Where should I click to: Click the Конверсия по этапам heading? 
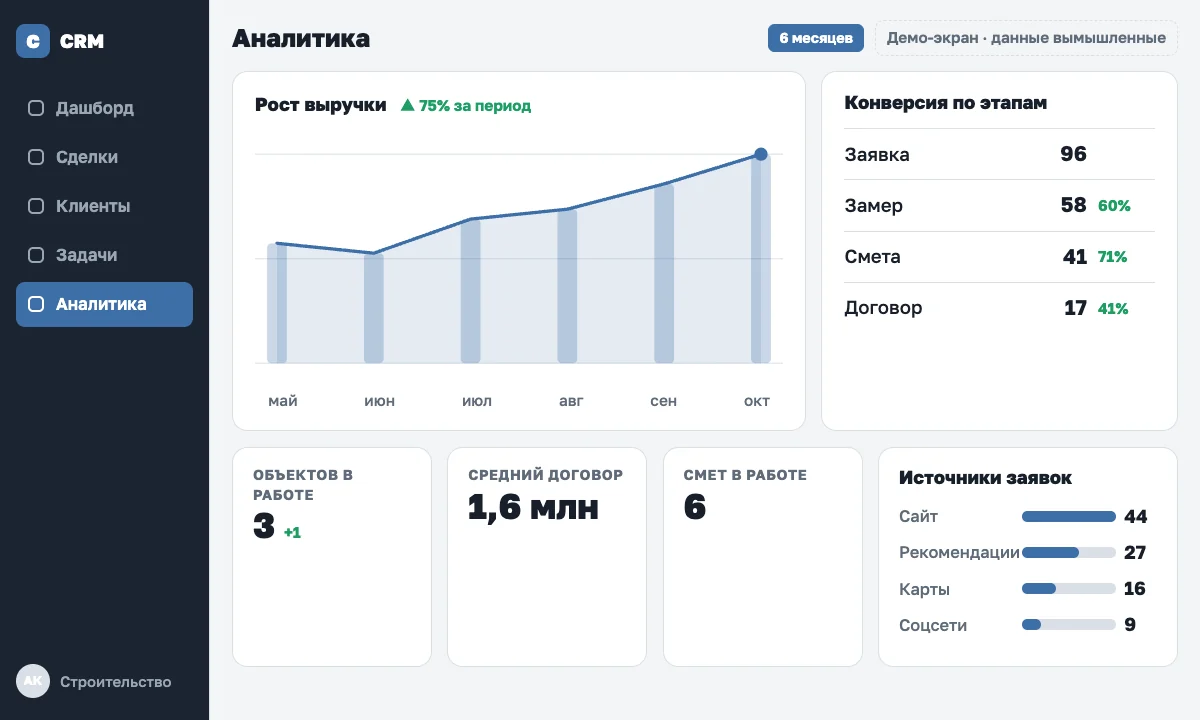click(946, 103)
